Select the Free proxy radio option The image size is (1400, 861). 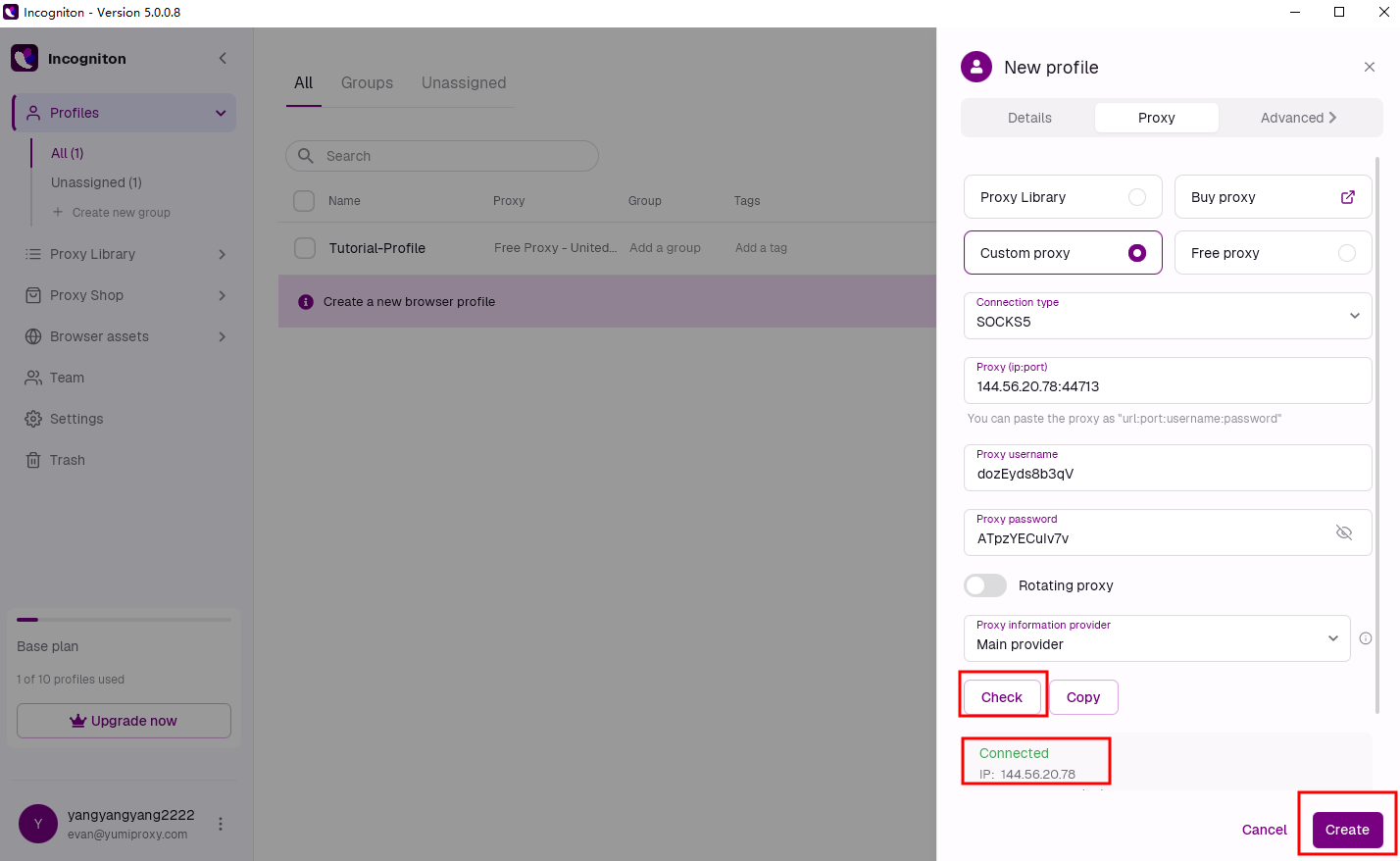pyautogui.click(x=1347, y=253)
